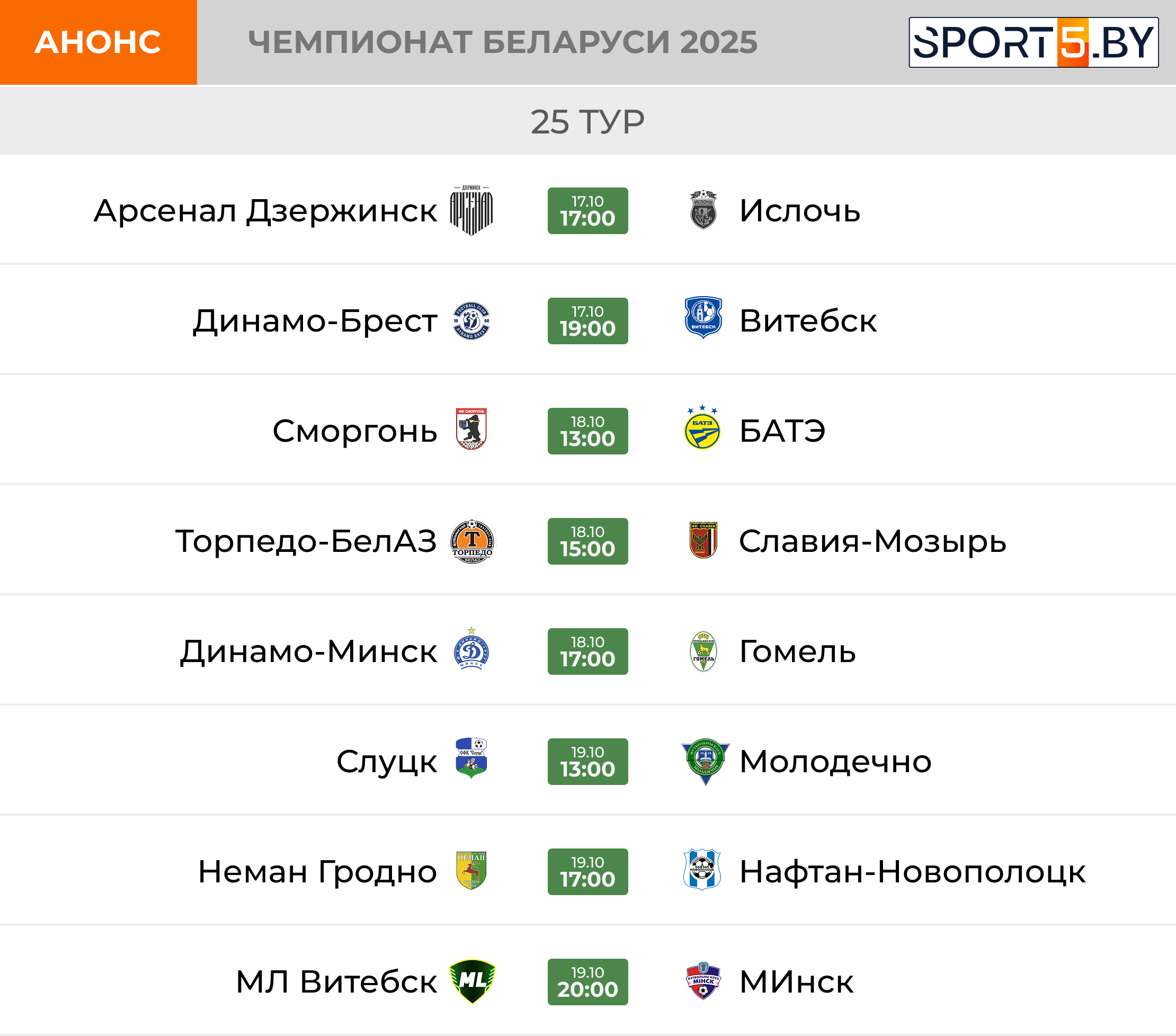Click the 25 ТУР round heading
Screen dimensions: 1176x1036
click(x=587, y=122)
